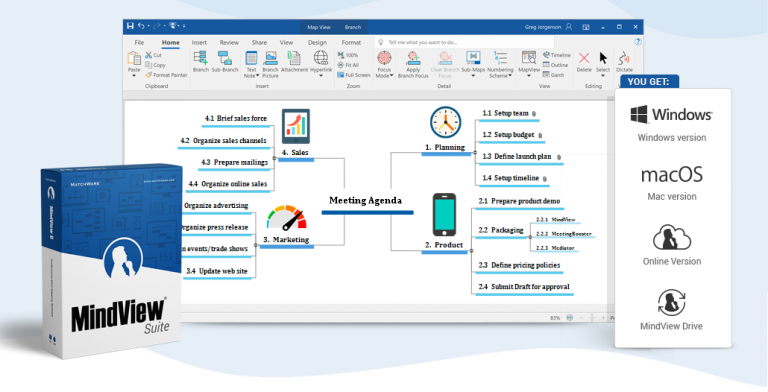Open the Text Note dropdown arrow
Image resolution: width=768 pixels, height=392 pixels.
click(x=258, y=76)
